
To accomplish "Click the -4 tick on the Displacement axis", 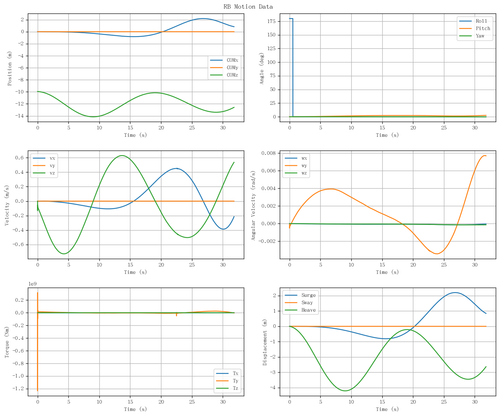I will pos(273,388).
